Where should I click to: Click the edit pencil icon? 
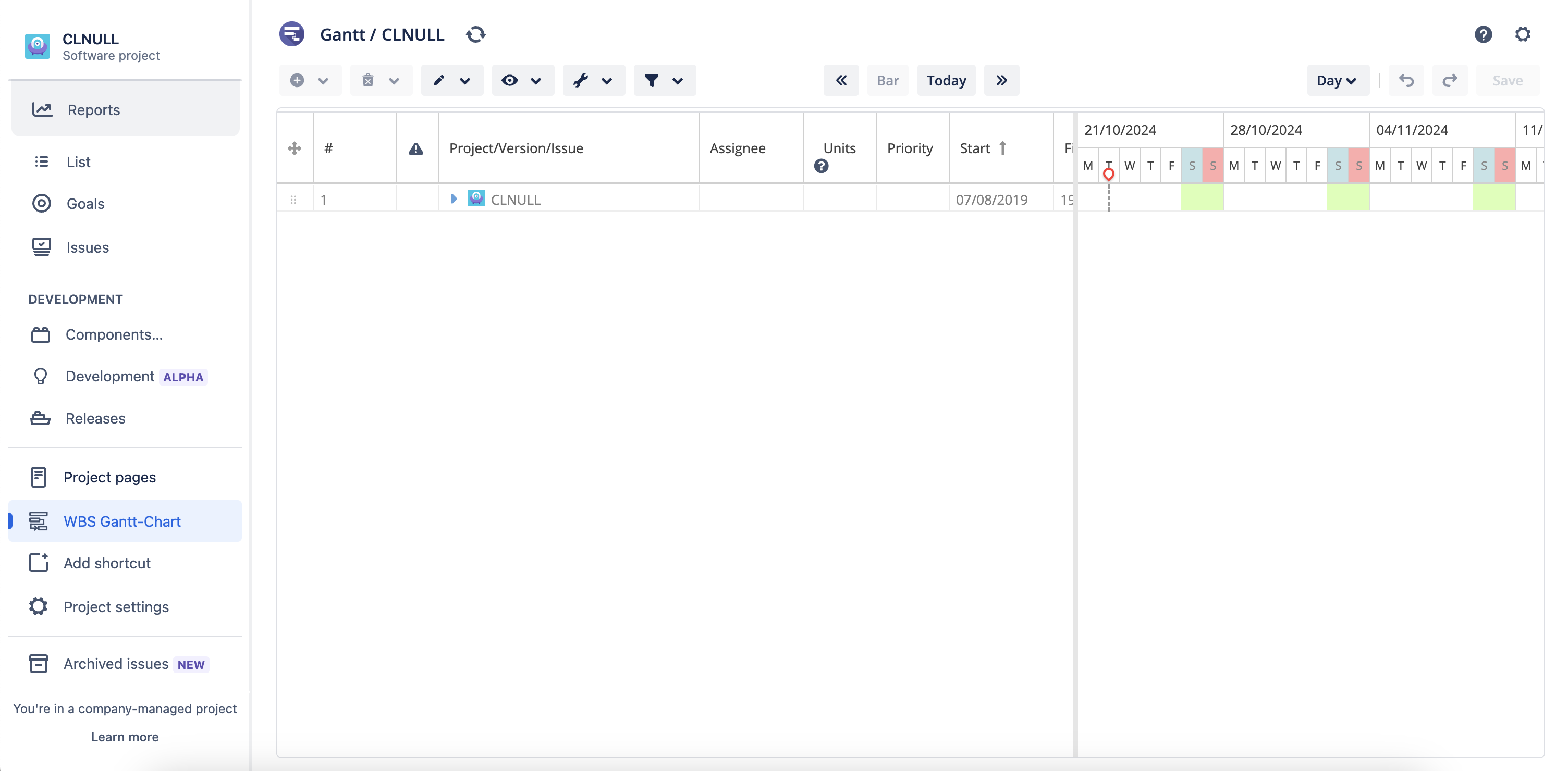(x=439, y=80)
